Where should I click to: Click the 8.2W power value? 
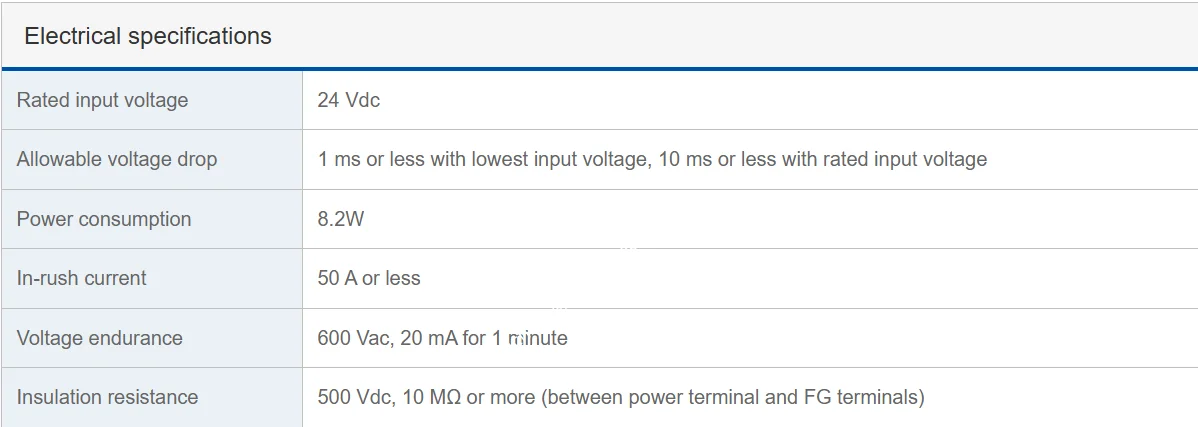[341, 219]
